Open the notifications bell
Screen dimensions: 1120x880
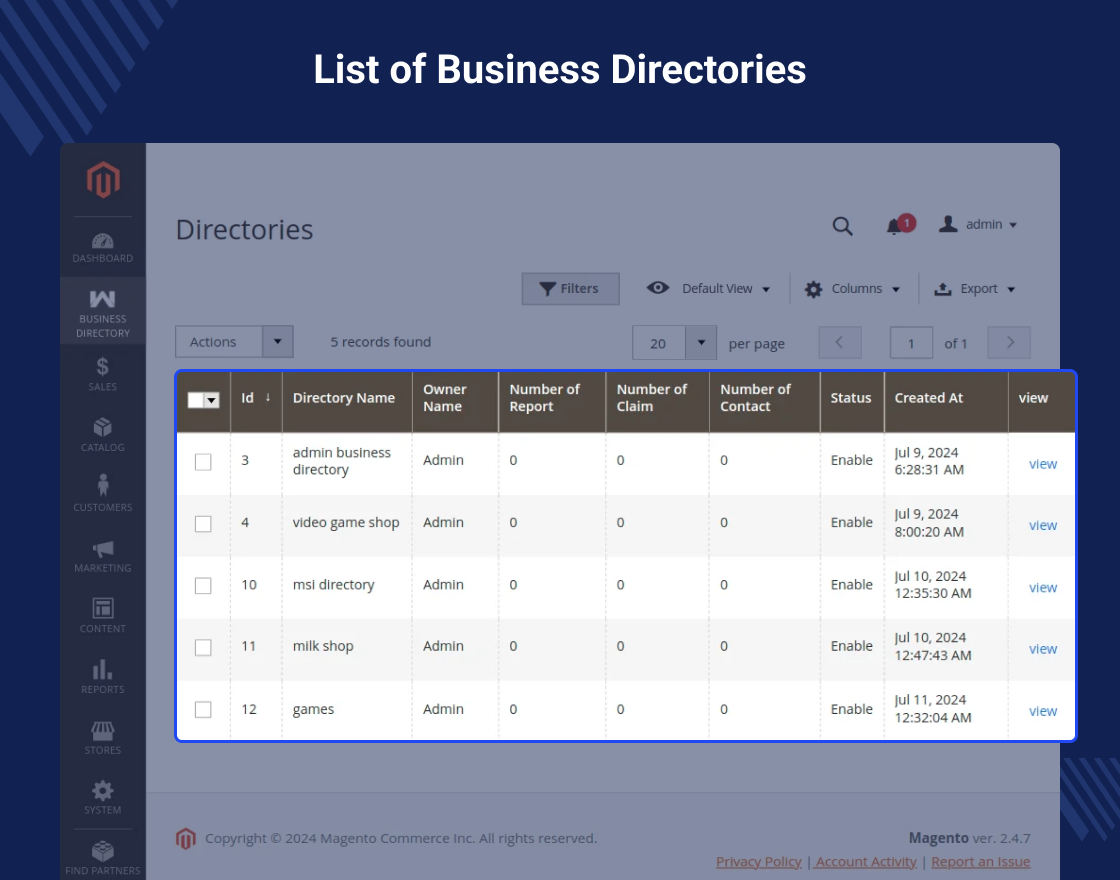(899, 225)
